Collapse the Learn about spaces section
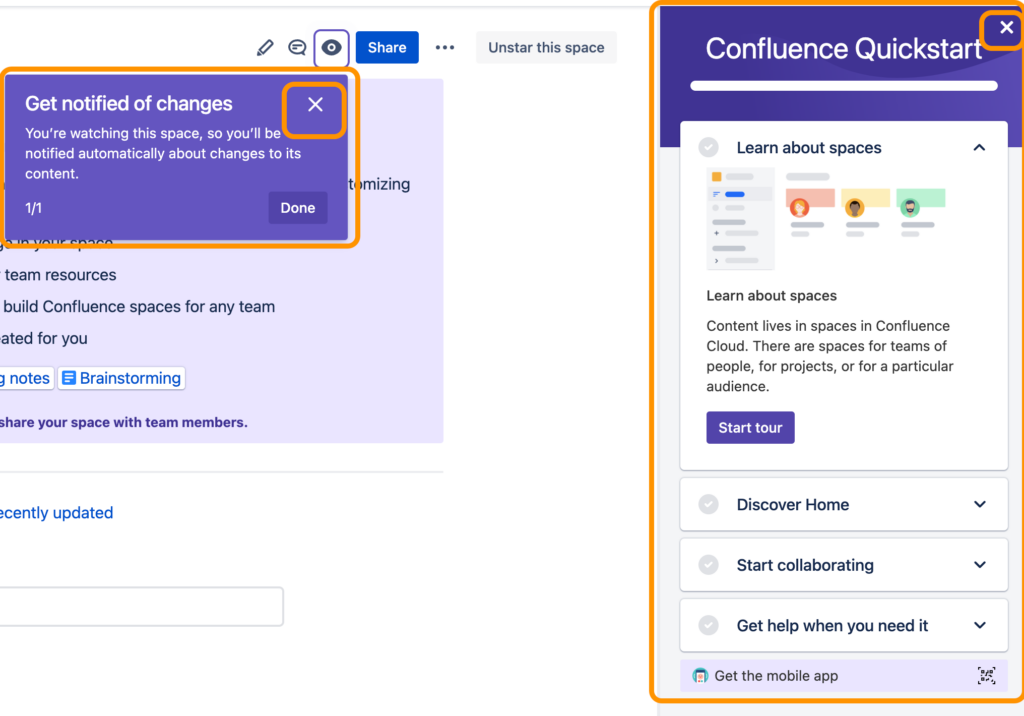This screenshot has width=1024, height=716. coord(979,148)
